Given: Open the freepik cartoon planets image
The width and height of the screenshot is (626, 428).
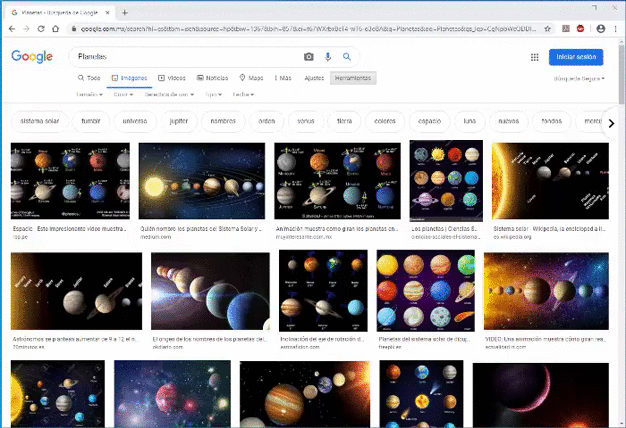Looking at the screenshot, I should (426, 291).
